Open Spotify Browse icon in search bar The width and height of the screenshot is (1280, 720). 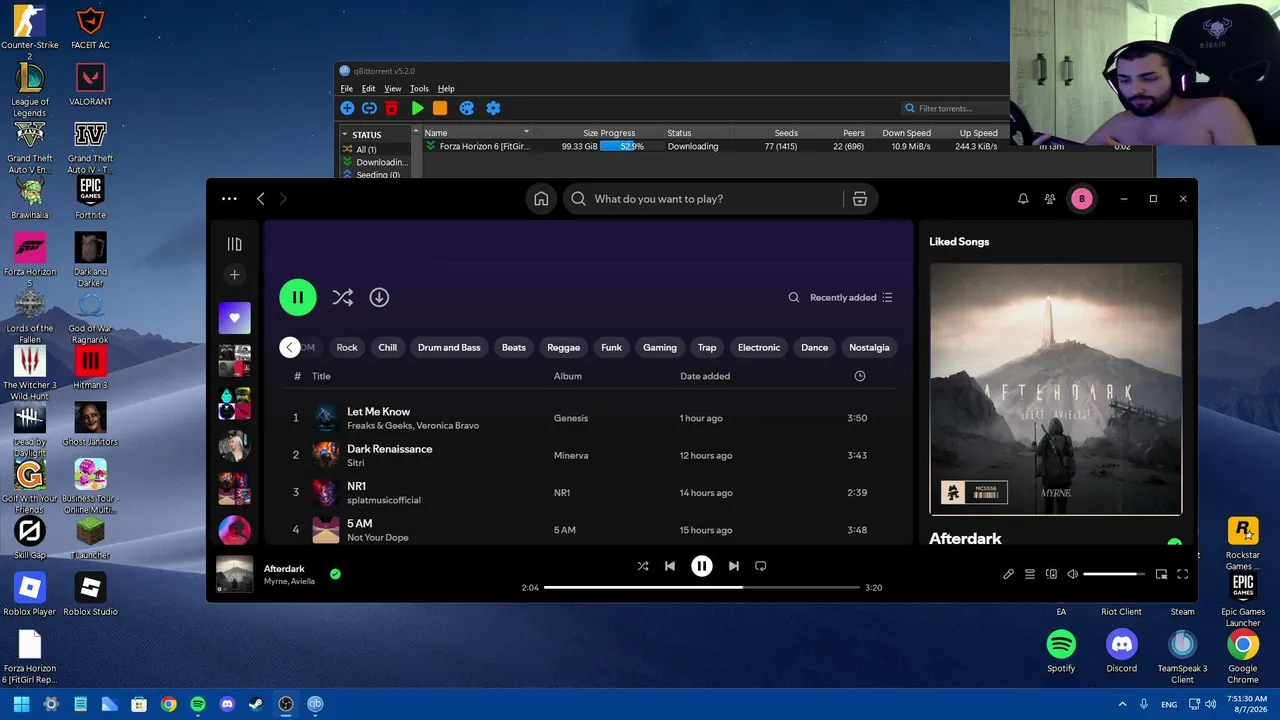tap(859, 199)
